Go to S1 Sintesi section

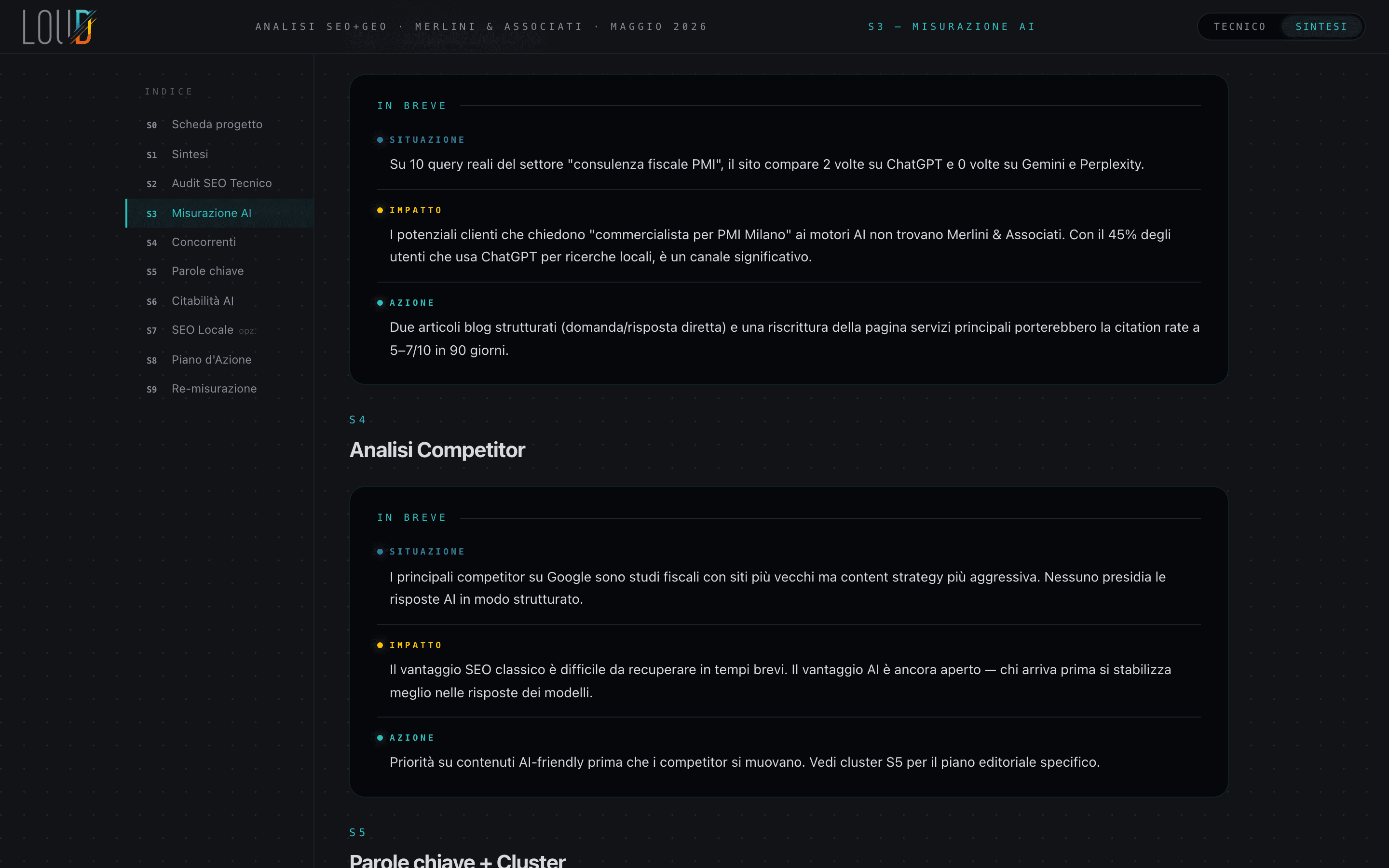click(220, 154)
